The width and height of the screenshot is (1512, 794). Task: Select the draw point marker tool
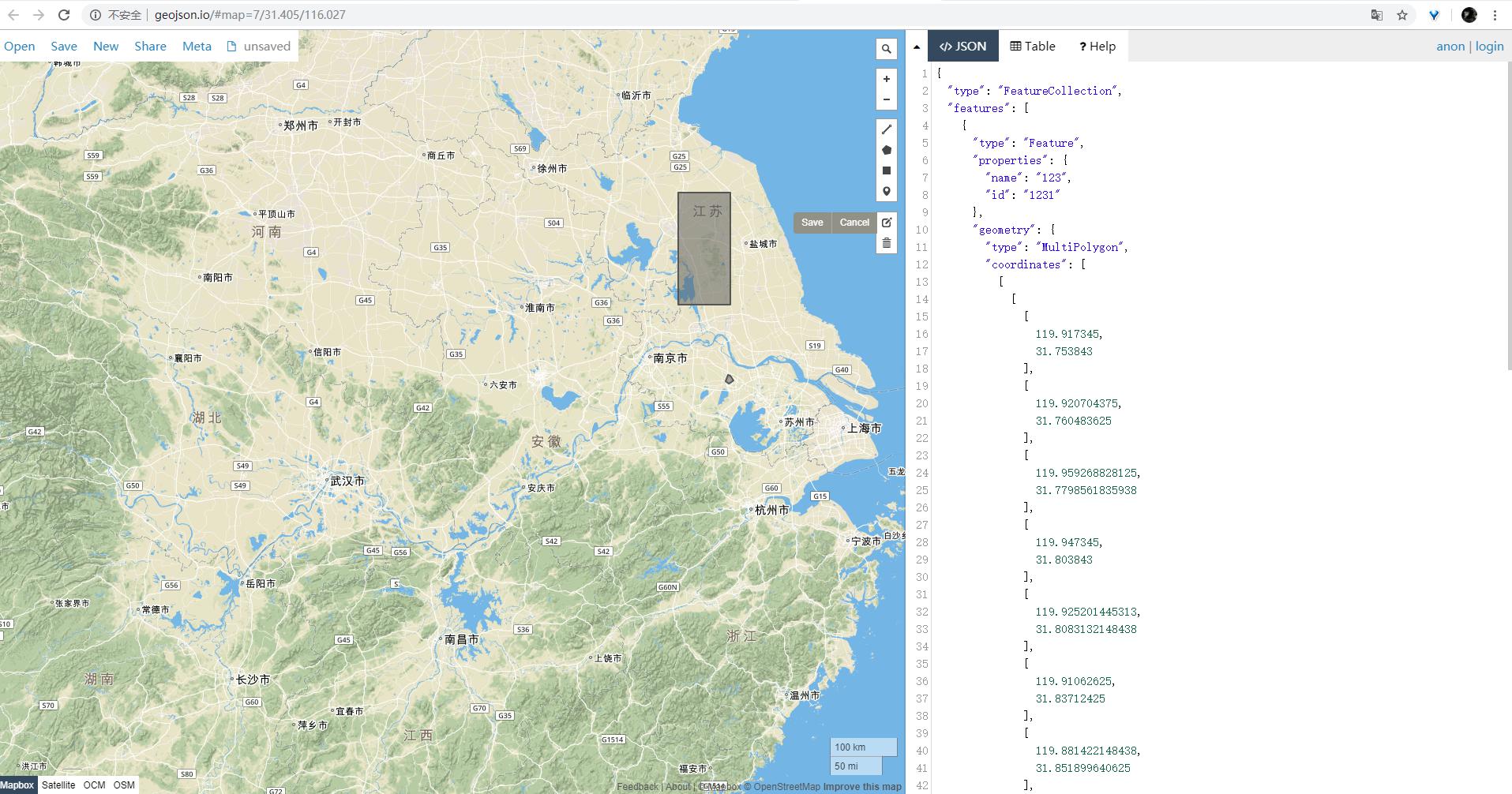coord(886,191)
